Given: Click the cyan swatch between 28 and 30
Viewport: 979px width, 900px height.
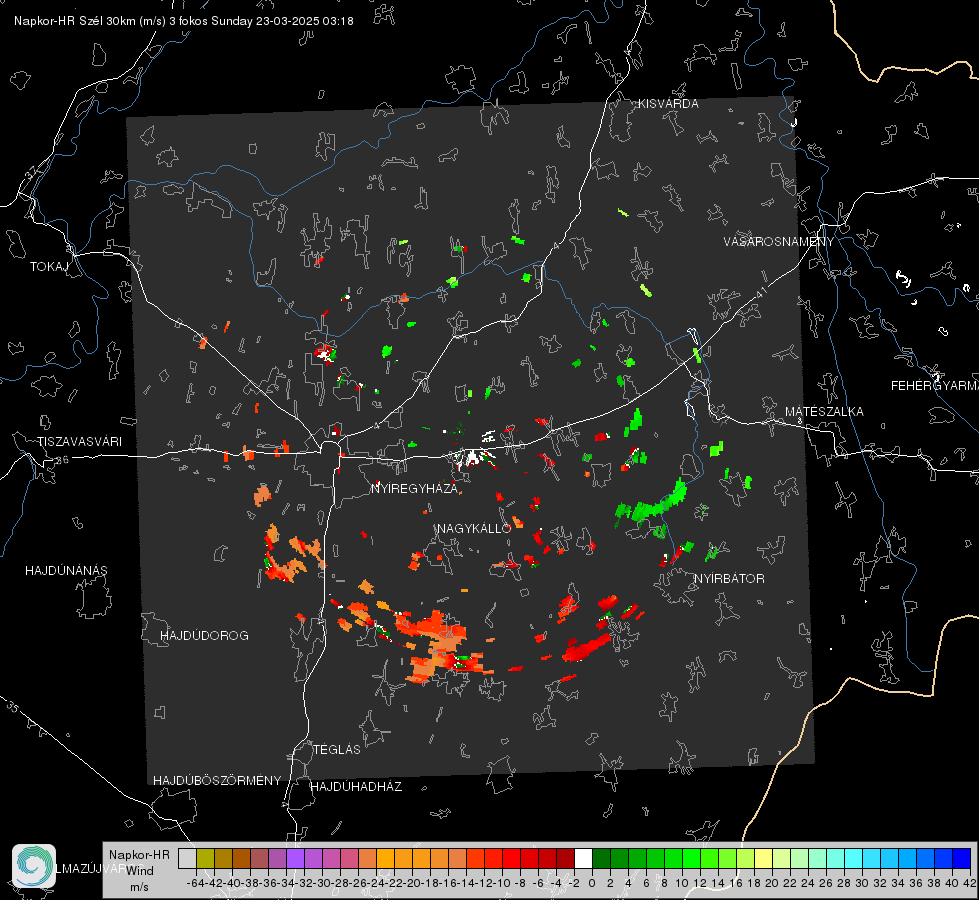Looking at the screenshot, I should [x=854, y=858].
